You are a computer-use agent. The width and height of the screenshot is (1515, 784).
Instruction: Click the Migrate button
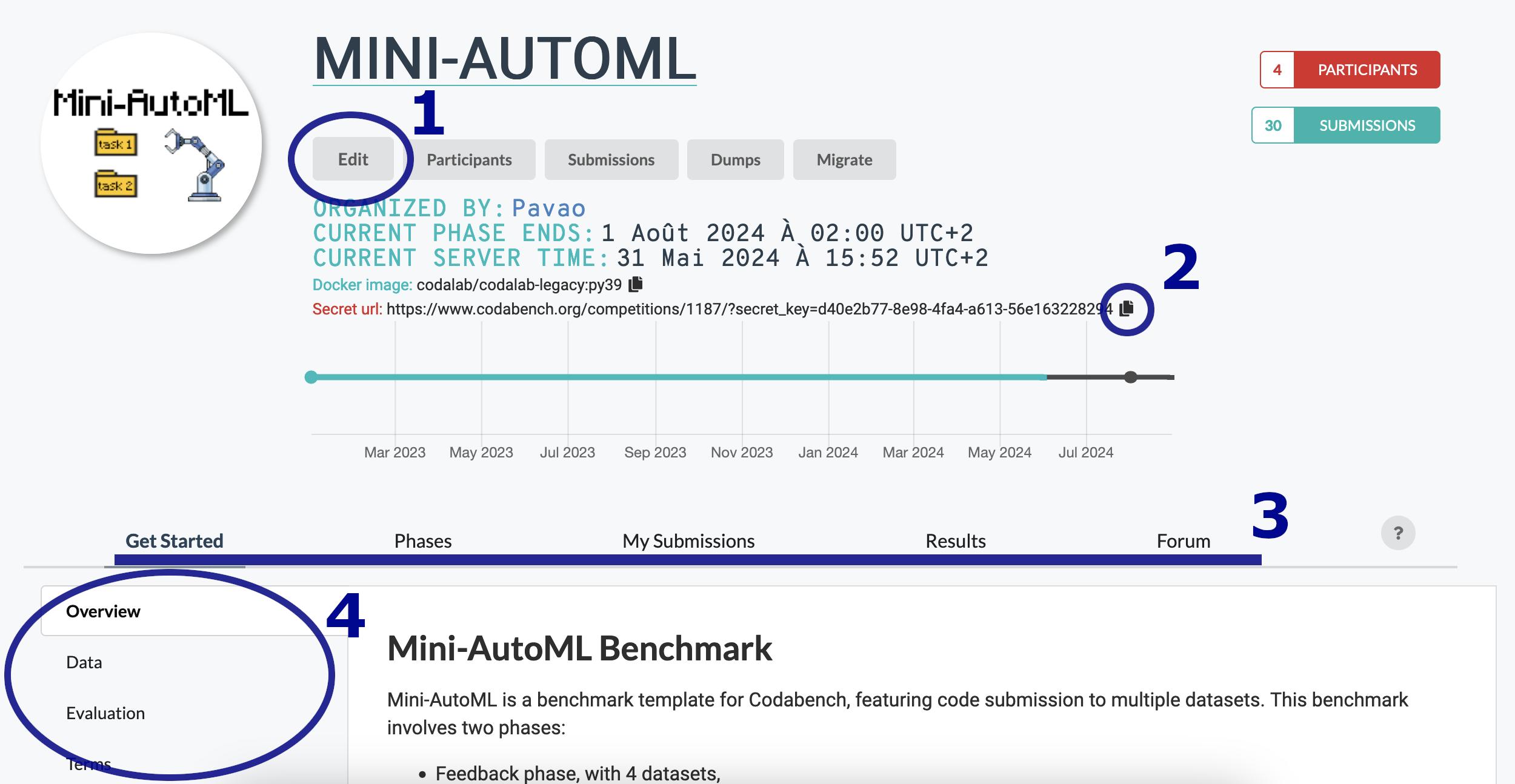[844, 160]
